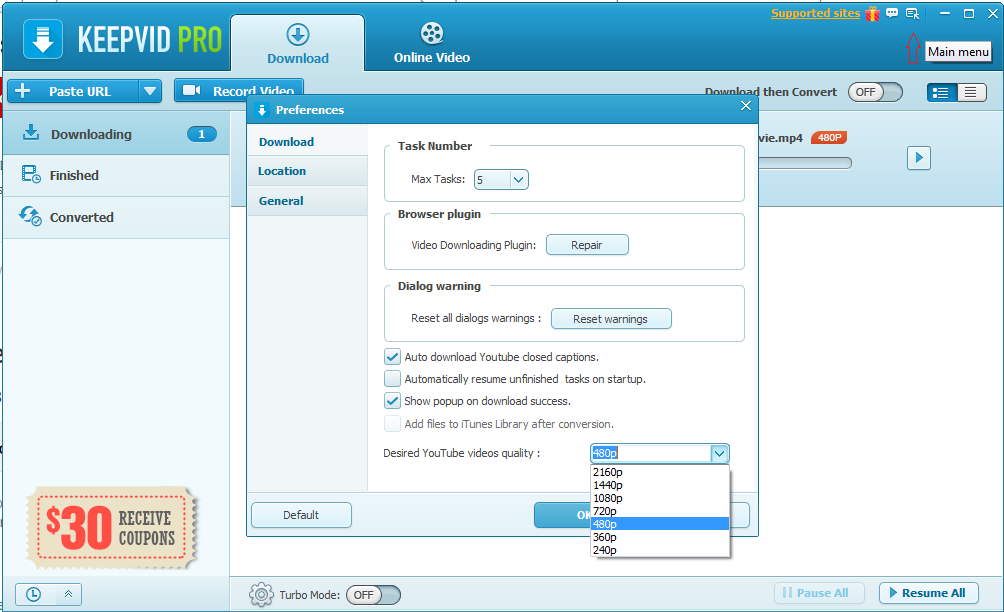The image size is (1004, 612).
Task: Switch to compact list view icon
Action: (x=971, y=93)
